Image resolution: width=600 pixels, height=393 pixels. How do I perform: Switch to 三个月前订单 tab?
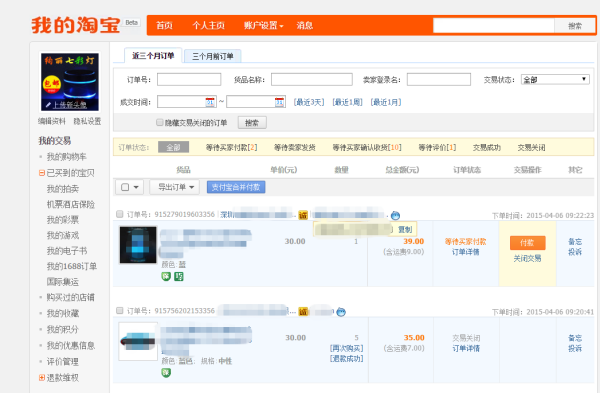213,56
